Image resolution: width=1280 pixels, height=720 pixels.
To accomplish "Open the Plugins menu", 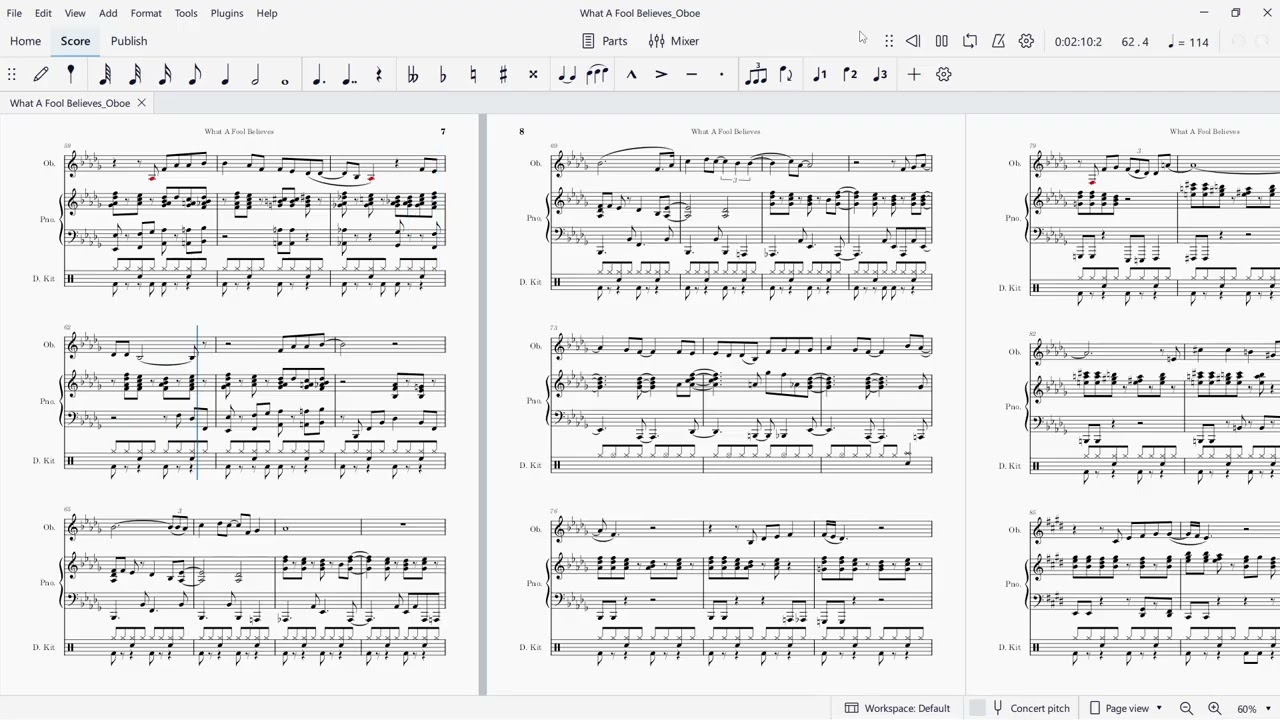I will coord(227,13).
